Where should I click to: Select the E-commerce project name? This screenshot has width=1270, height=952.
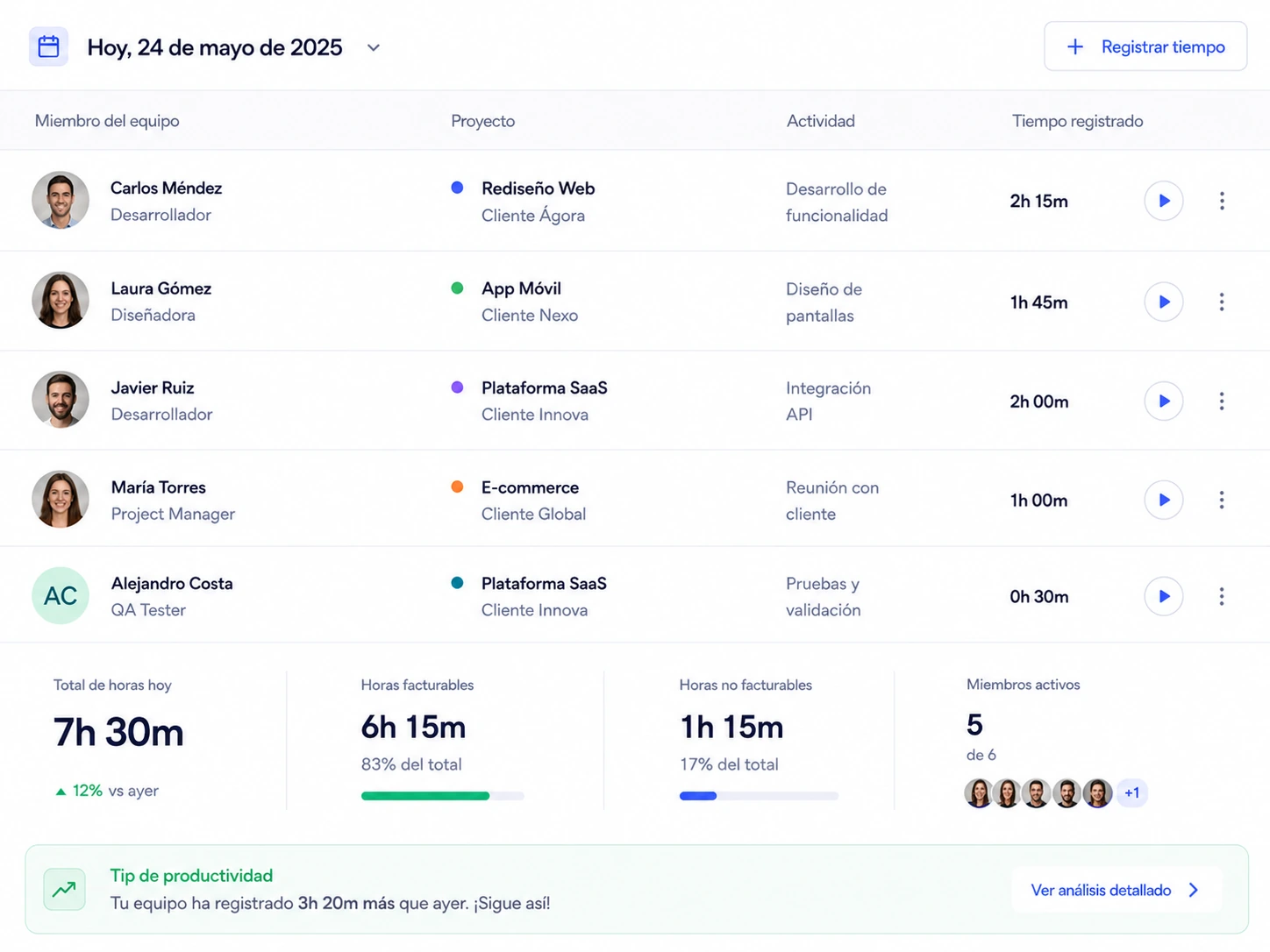pos(531,487)
